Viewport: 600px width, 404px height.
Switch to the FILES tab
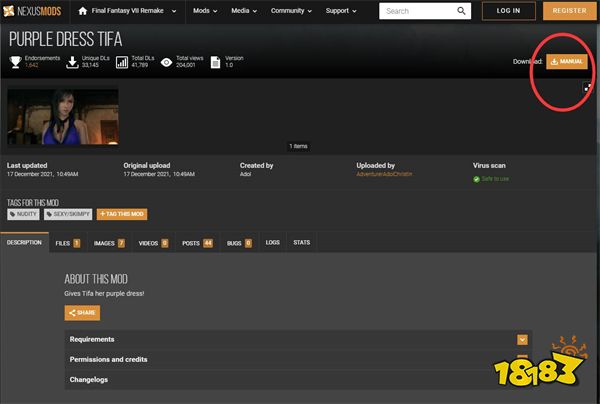point(68,243)
